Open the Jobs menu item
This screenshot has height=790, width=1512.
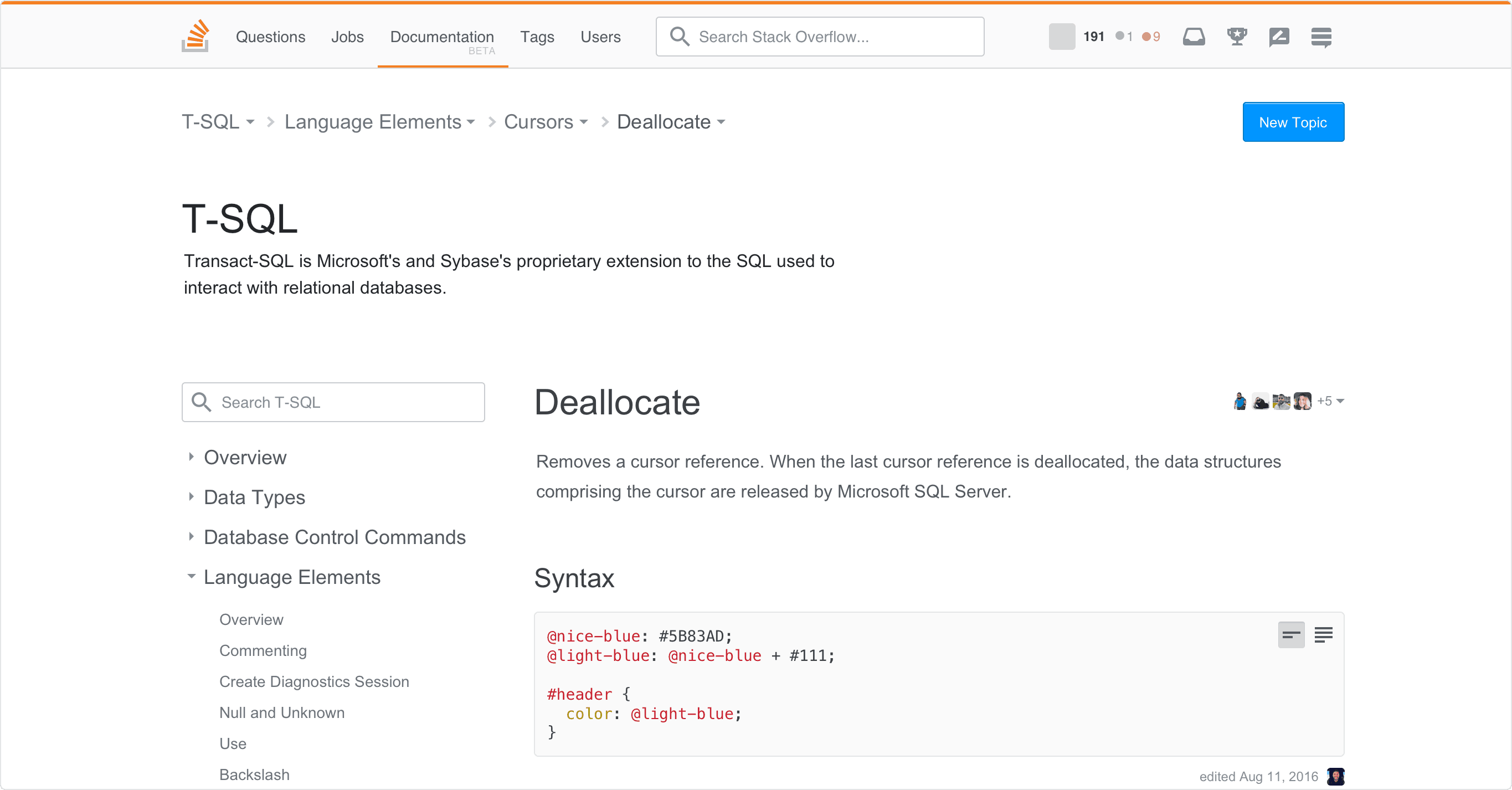tap(347, 37)
